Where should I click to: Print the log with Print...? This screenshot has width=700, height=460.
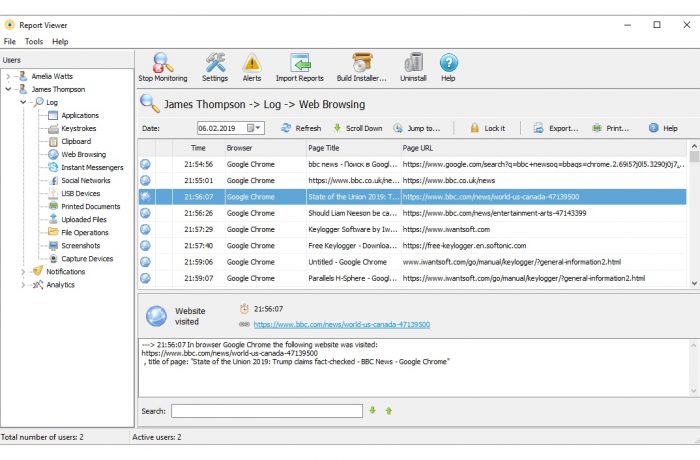pyautogui.click(x=610, y=128)
